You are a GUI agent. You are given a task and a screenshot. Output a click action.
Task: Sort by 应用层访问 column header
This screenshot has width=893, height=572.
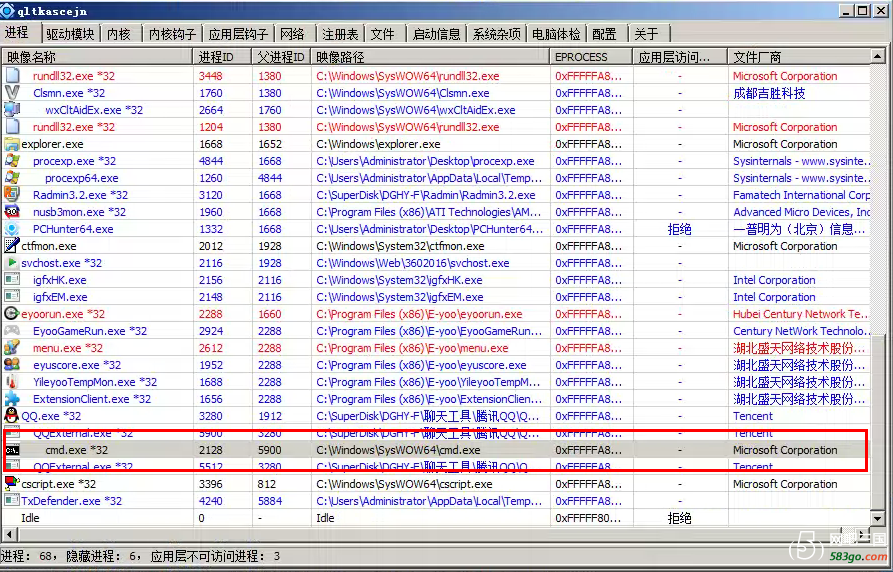point(680,57)
